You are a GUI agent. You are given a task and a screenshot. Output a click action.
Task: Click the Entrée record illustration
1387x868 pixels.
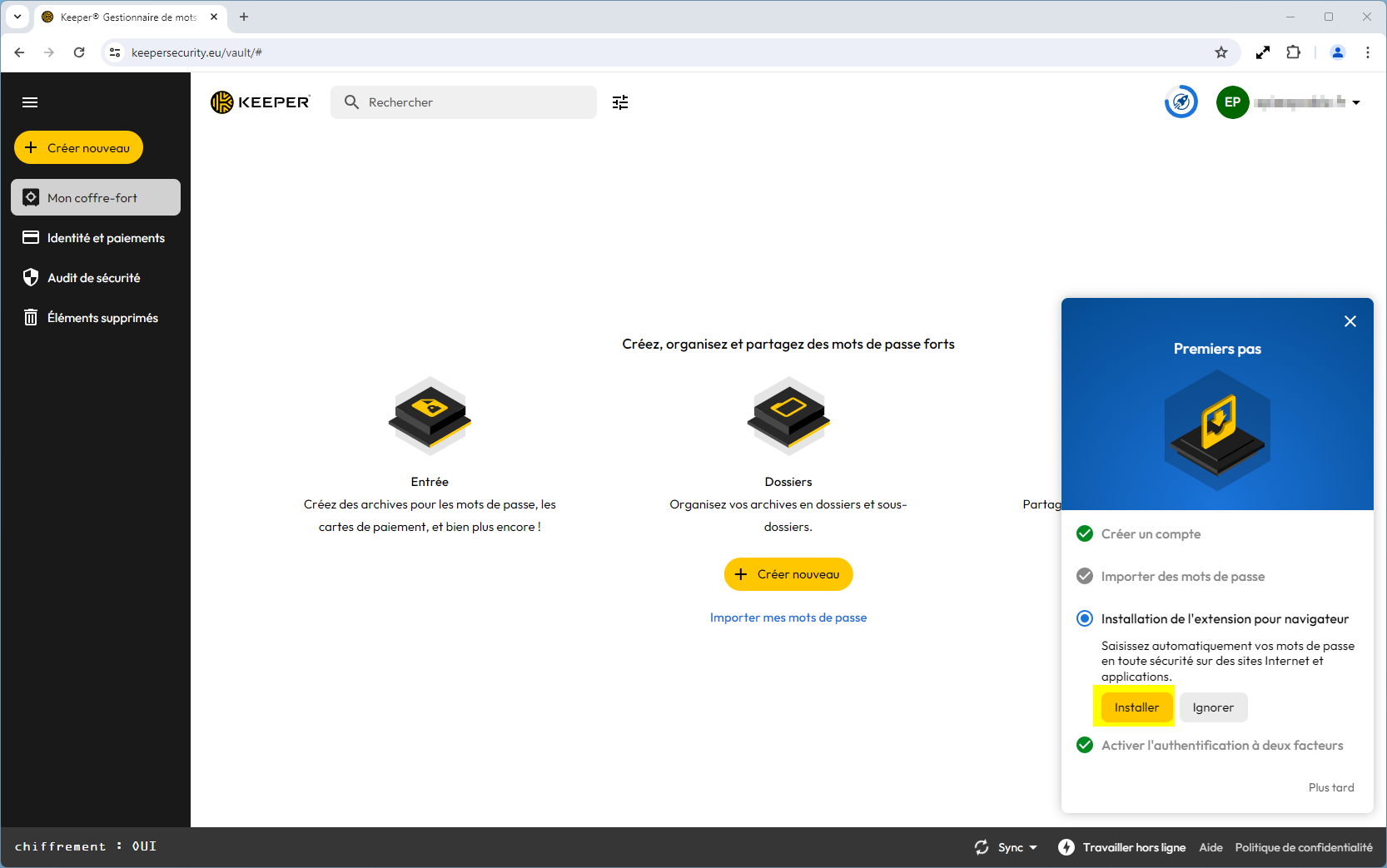430,415
